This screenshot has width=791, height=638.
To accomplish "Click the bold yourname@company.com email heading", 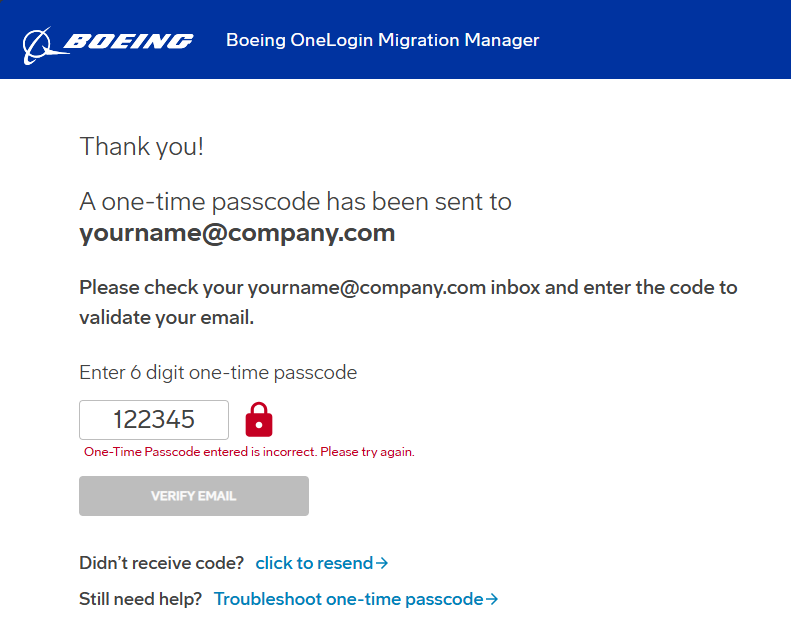I will 237,233.
